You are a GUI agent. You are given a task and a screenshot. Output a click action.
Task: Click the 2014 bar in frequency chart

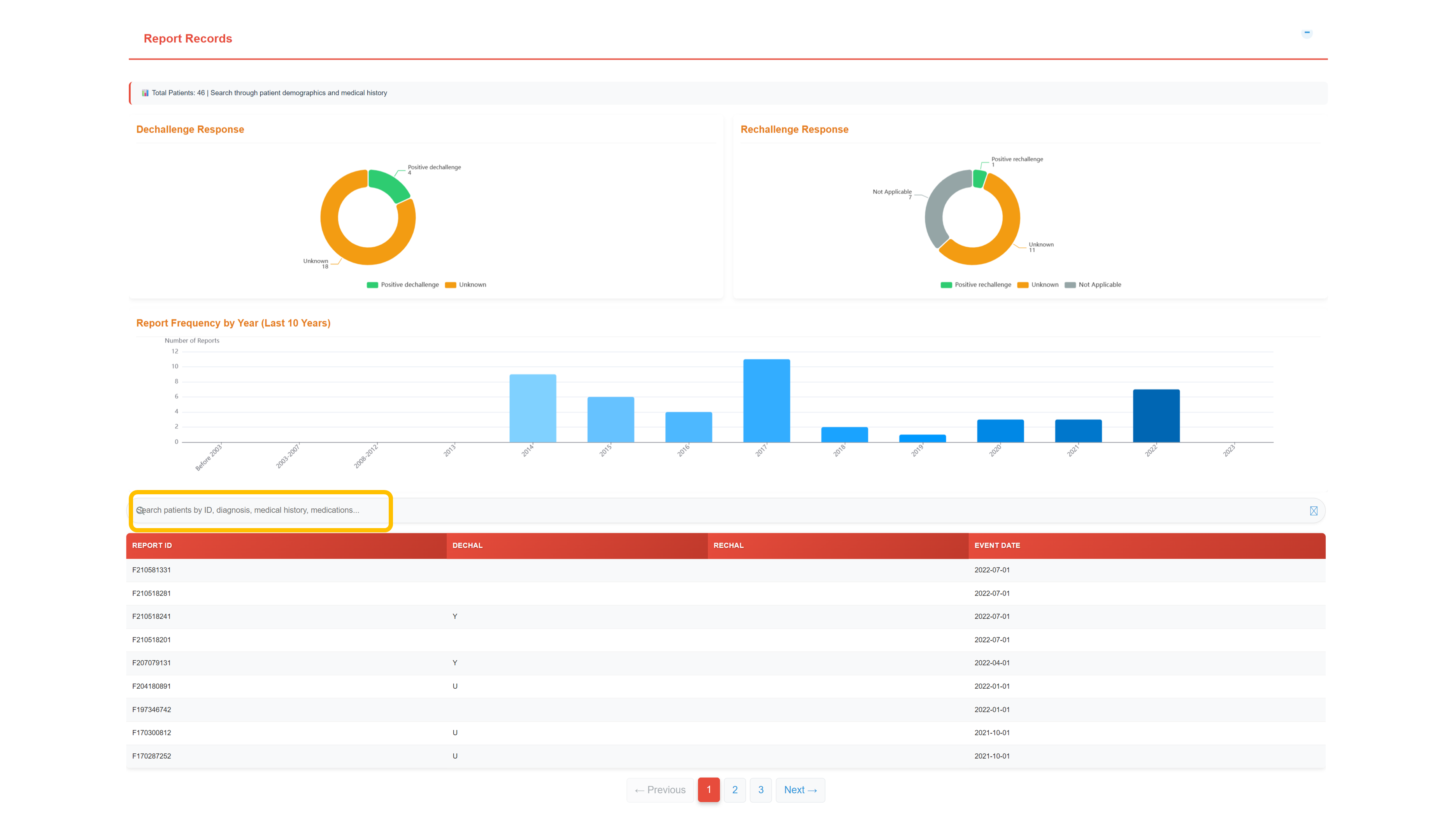532,408
